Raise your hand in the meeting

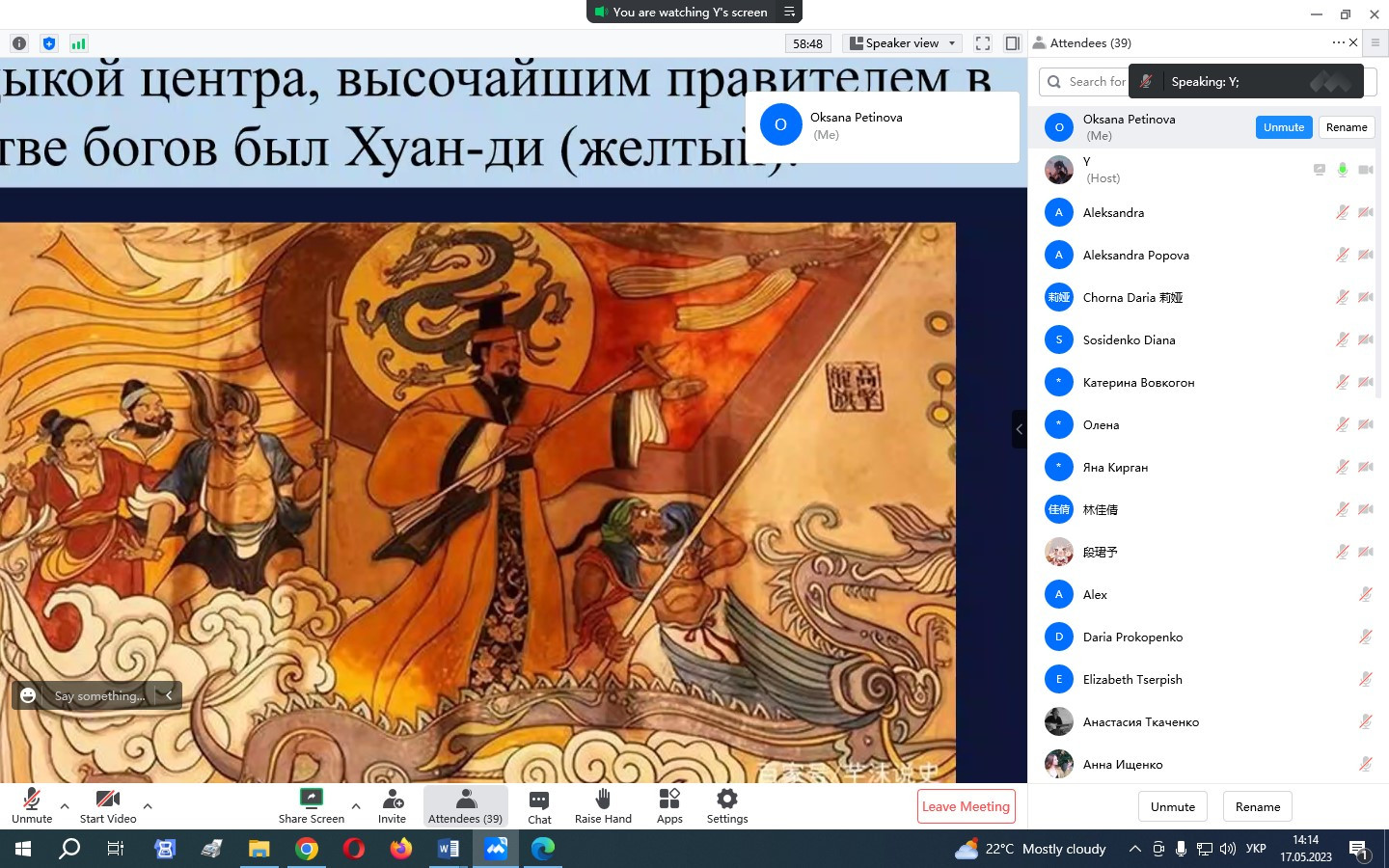pyautogui.click(x=603, y=805)
